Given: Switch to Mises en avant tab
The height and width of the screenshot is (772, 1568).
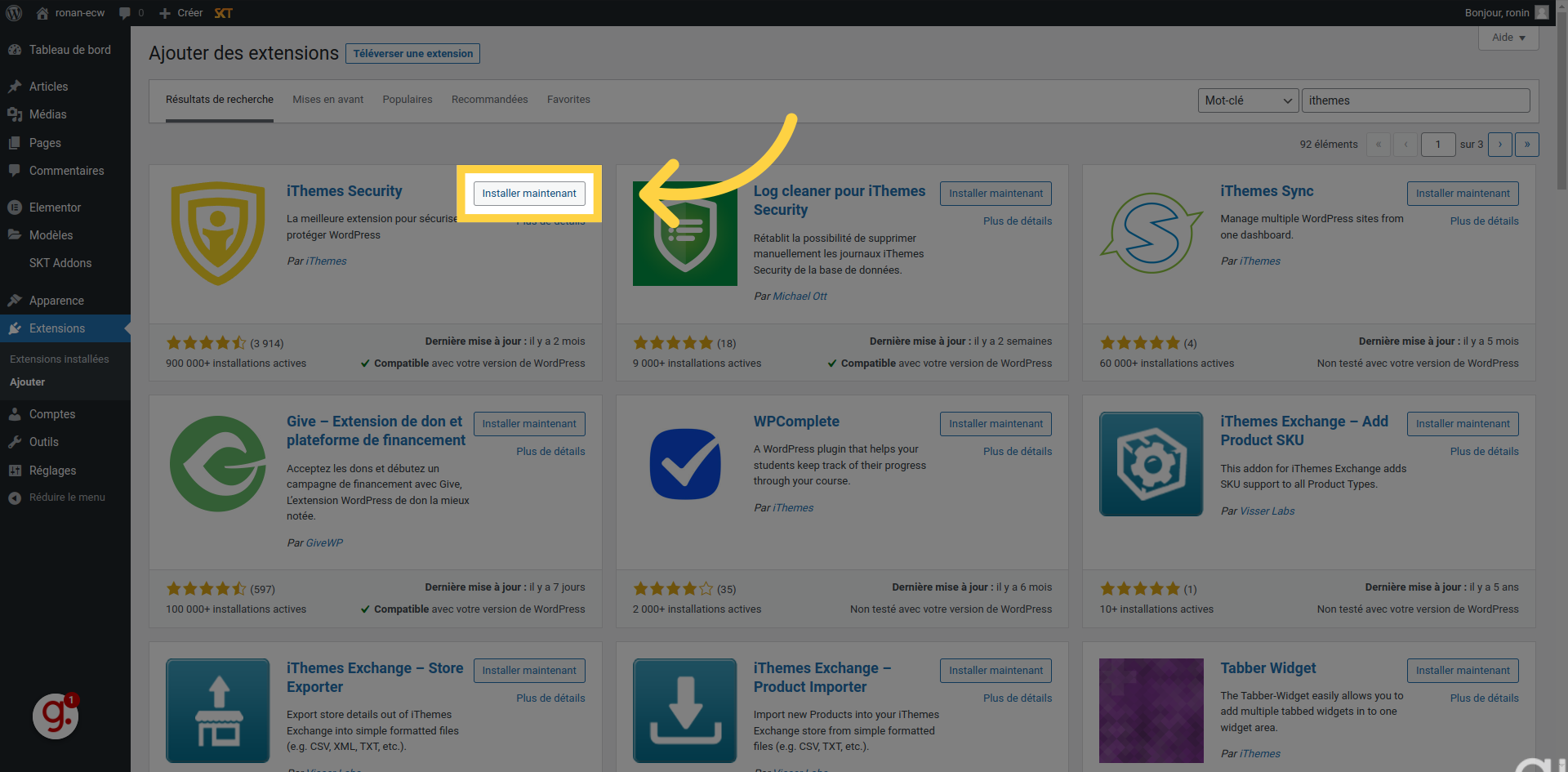Looking at the screenshot, I should tap(328, 100).
